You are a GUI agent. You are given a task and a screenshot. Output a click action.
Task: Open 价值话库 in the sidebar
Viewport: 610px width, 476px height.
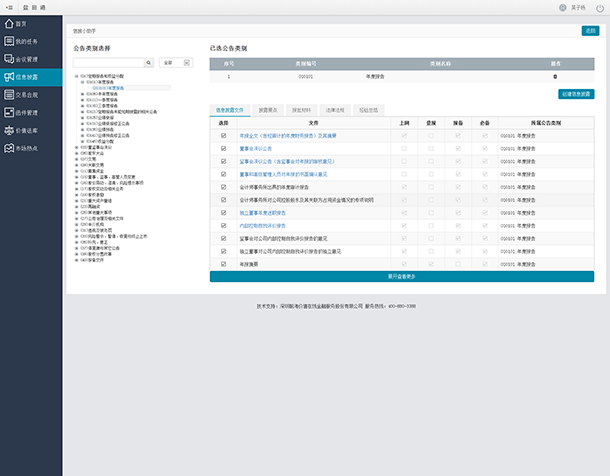(x=31, y=131)
